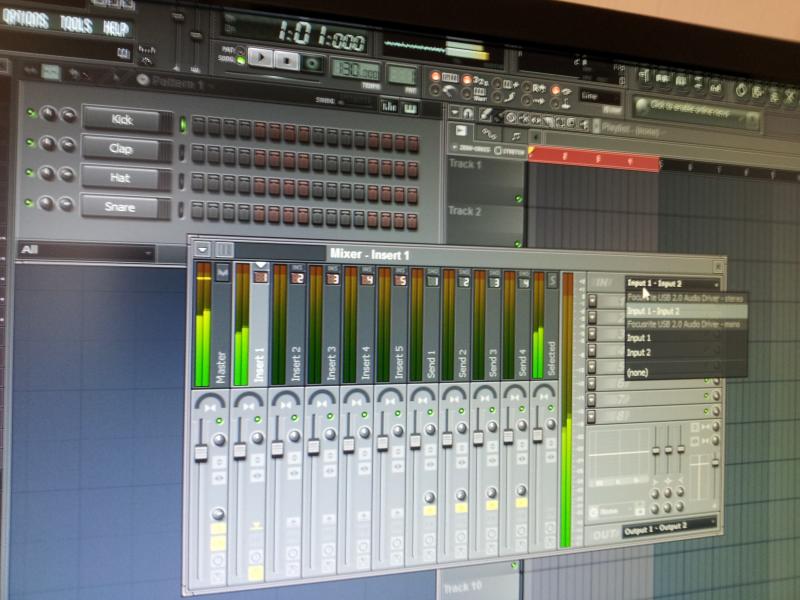This screenshot has width=800, height=600.
Task: Open the Mixer options arrow menu
Action: 203,249
